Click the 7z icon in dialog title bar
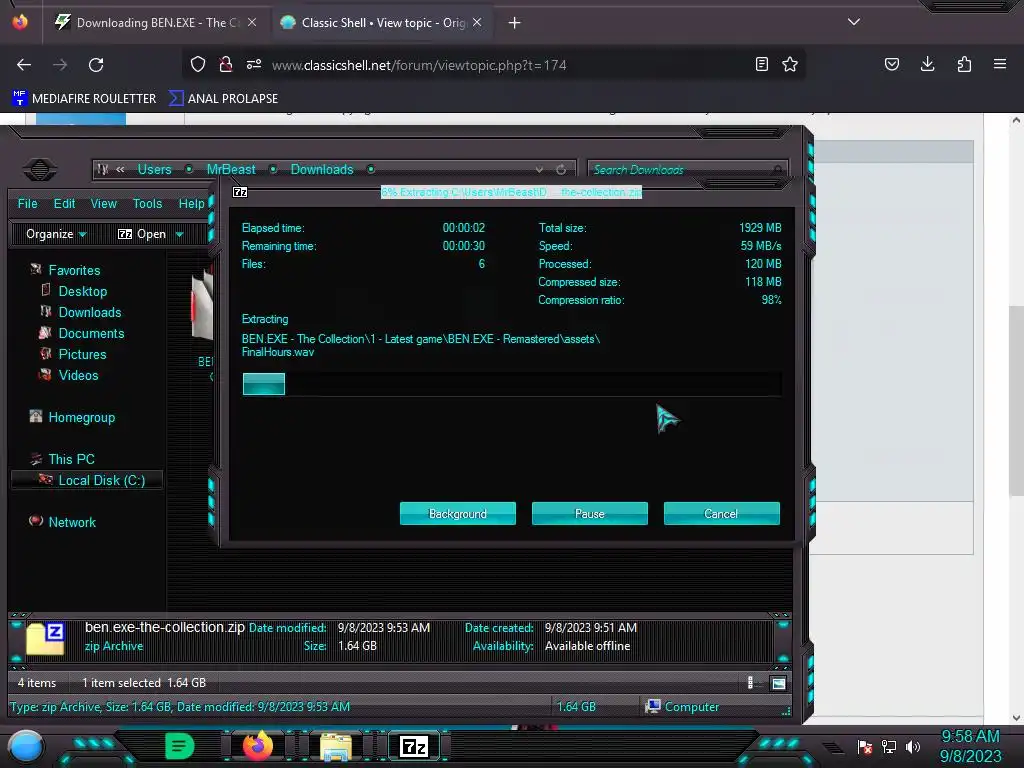Screen dimensions: 1024x768 [240, 192]
